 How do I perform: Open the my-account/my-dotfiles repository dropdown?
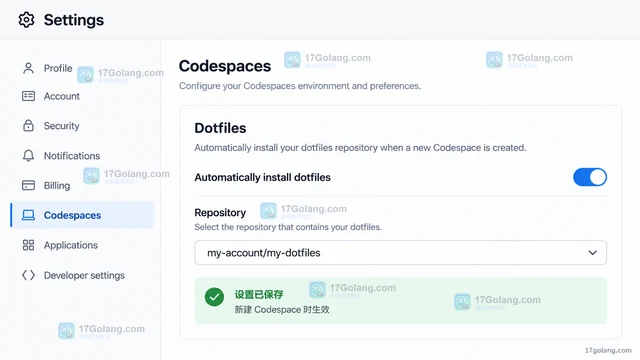click(x=400, y=253)
